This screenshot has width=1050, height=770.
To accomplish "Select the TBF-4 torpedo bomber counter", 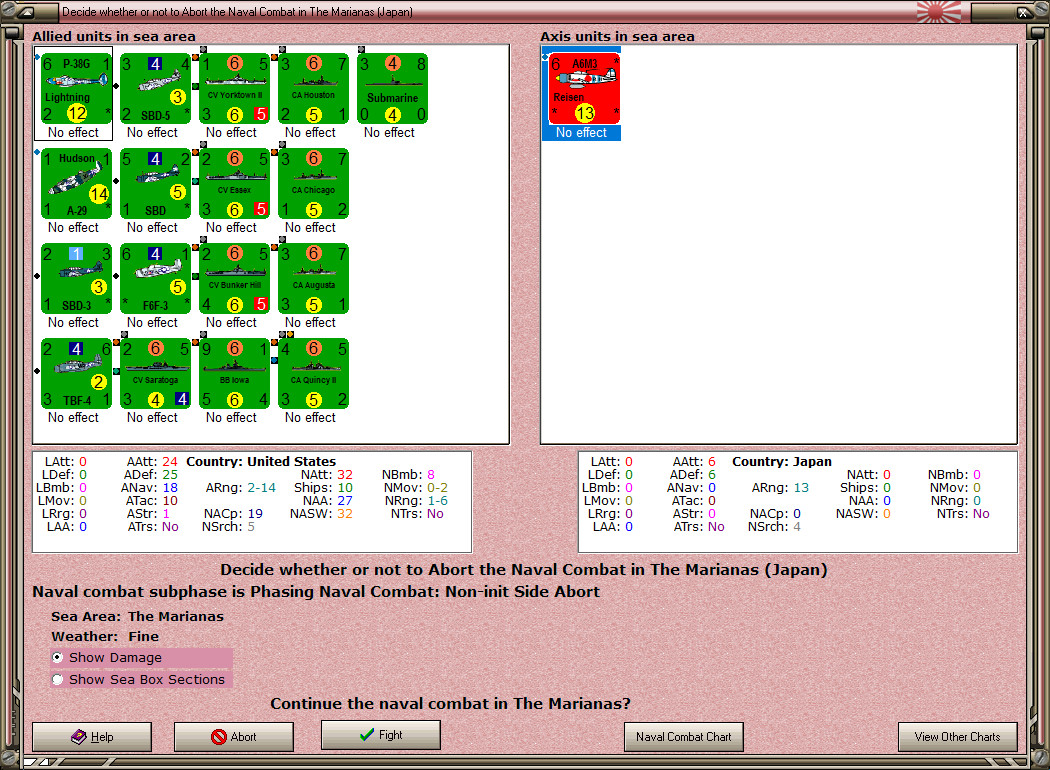I will pyautogui.click(x=76, y=374).
